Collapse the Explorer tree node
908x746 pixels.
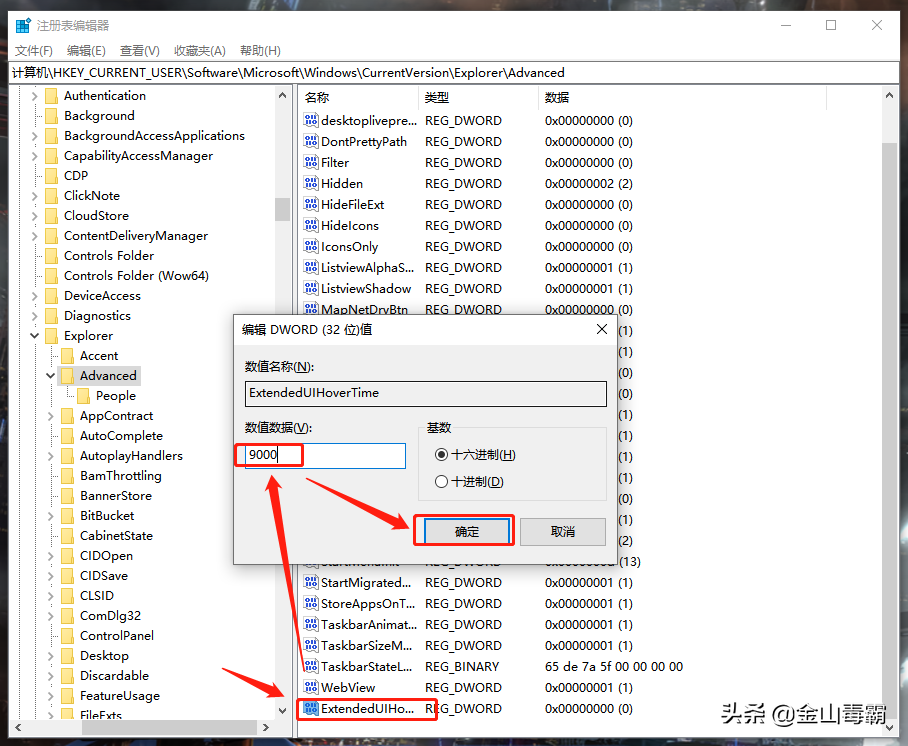tap(34, 336)
